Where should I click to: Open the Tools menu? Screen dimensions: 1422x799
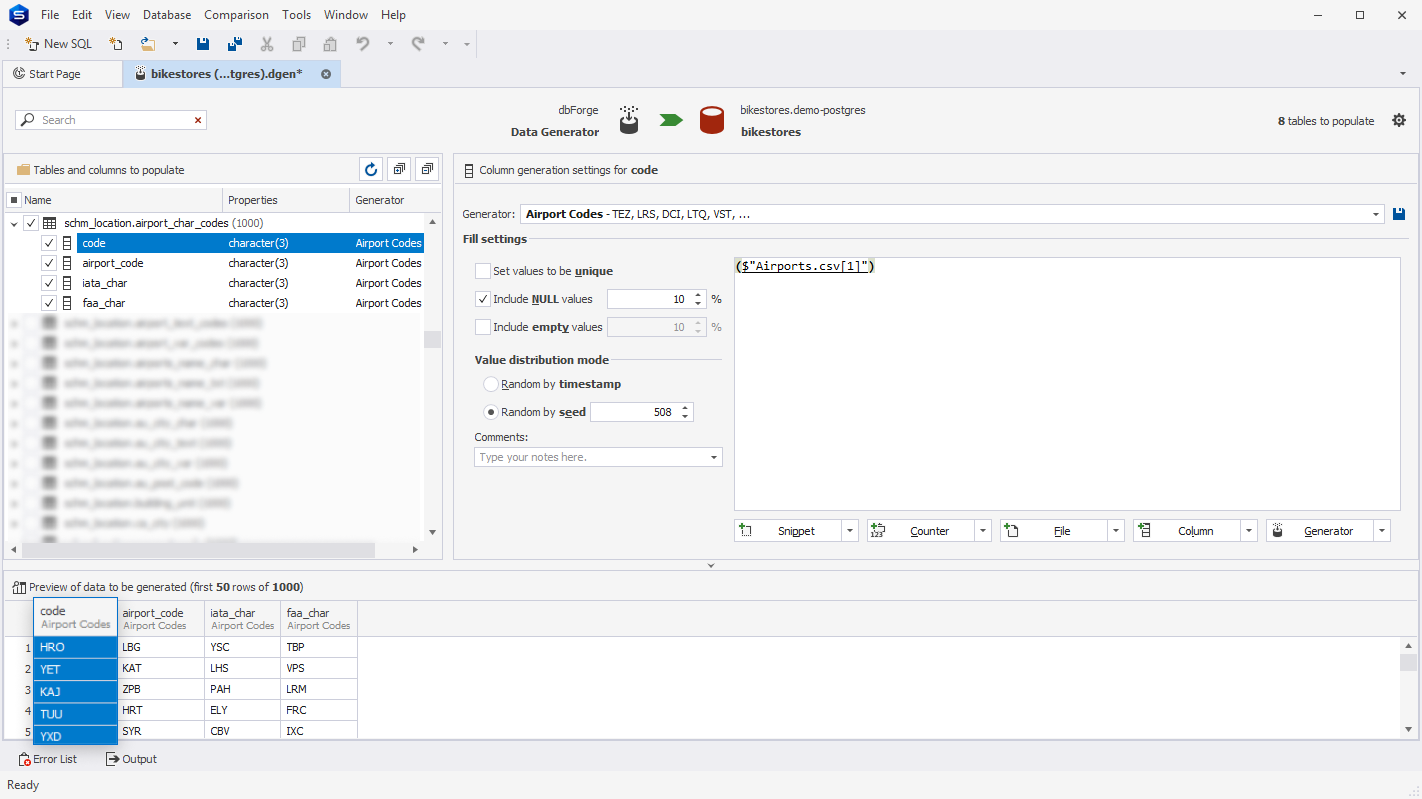tap(296, 15)
